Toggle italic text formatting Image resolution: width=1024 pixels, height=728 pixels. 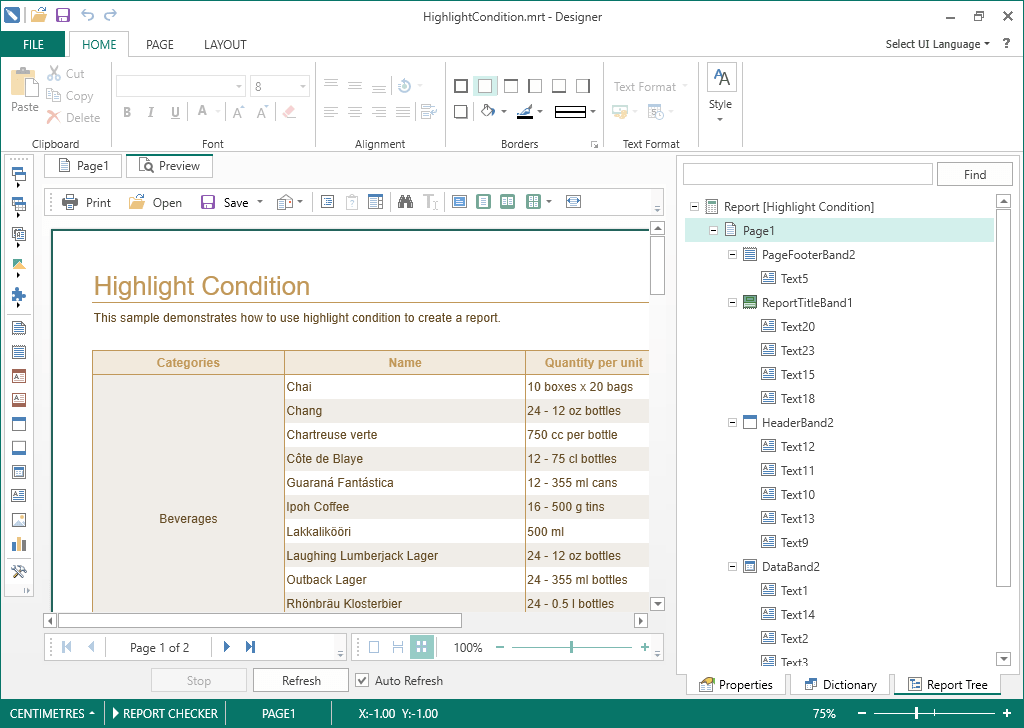[150, 112]
